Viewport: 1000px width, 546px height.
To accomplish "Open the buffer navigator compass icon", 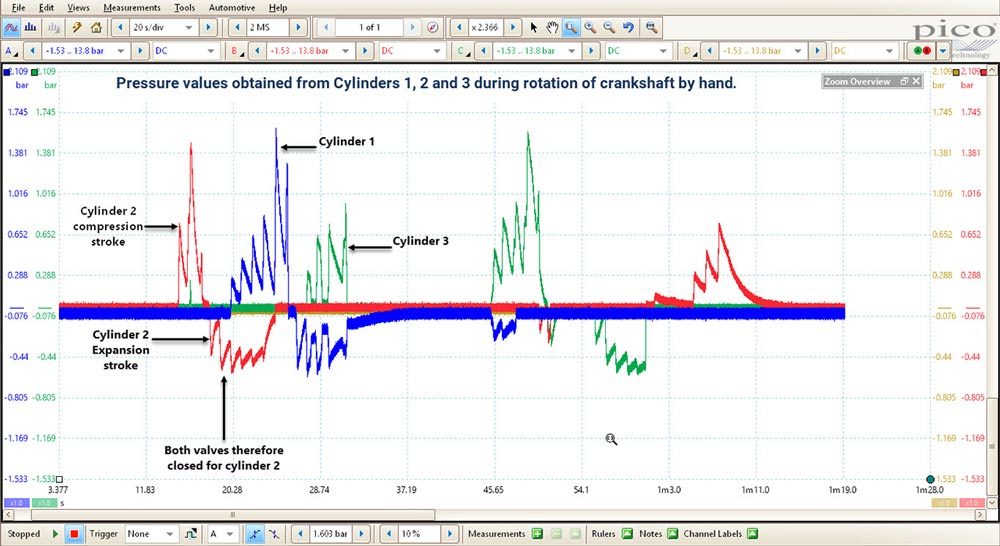I will pos(433,27).
